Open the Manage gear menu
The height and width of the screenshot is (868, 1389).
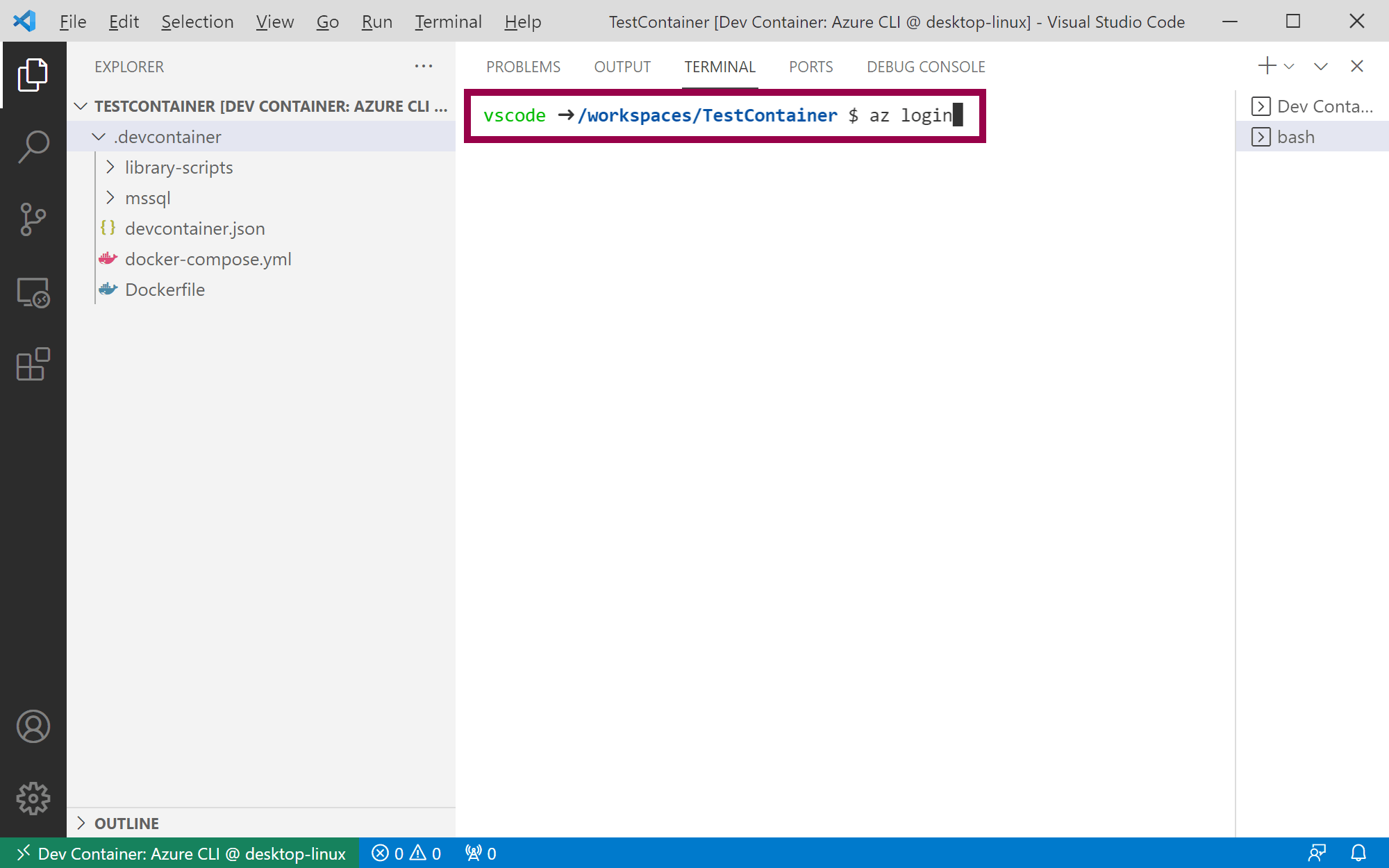coord(33,799)
